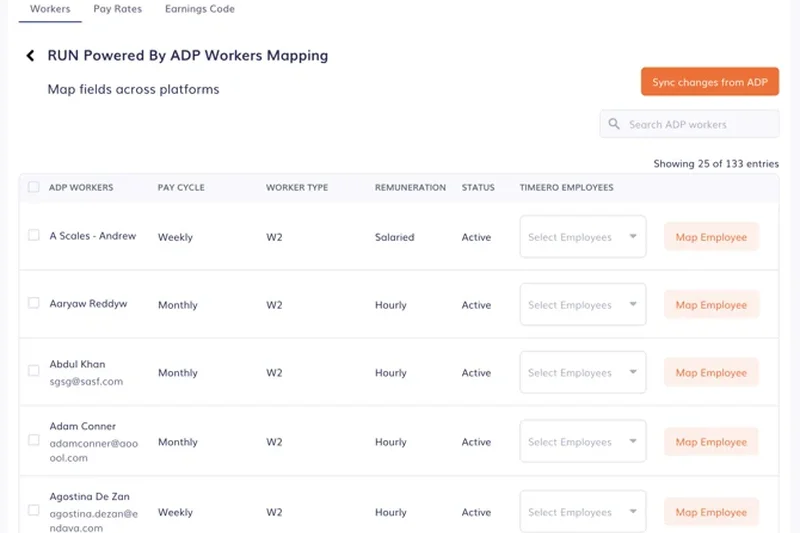Screen dimensions: 800x533
Task: Toggle the select-all checkbox in table header
Action: click(x=34, y=187)
